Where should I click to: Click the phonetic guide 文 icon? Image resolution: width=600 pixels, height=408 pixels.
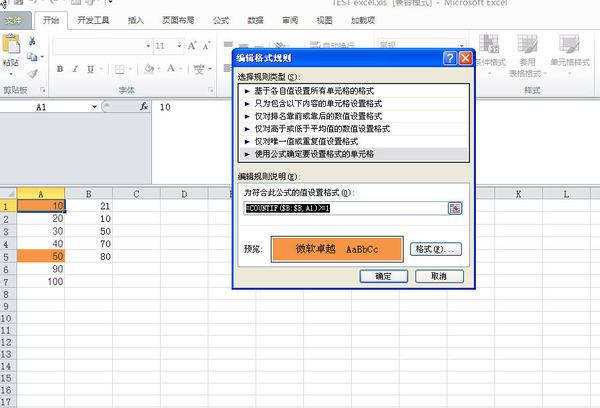(199, 69)
